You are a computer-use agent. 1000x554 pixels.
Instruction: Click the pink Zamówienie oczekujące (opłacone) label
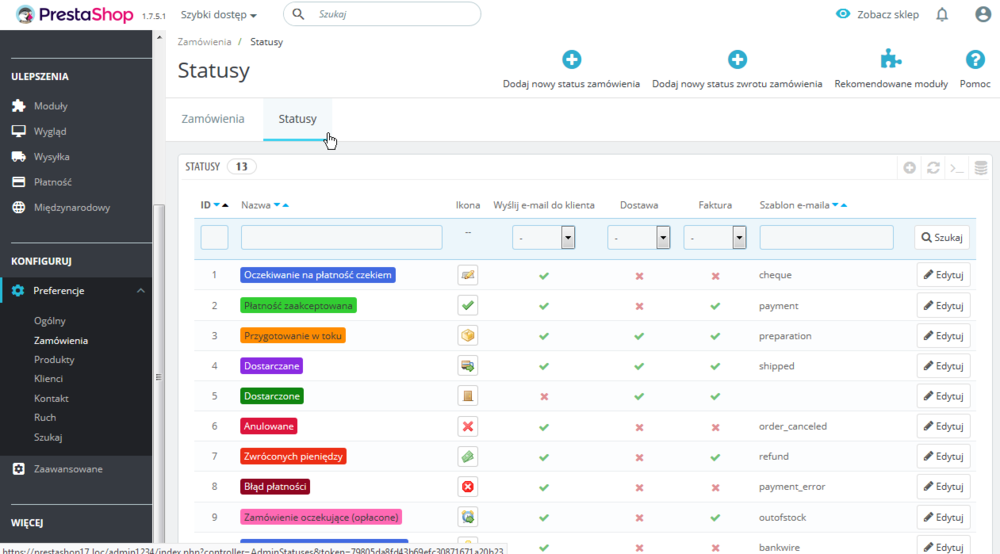321,517
